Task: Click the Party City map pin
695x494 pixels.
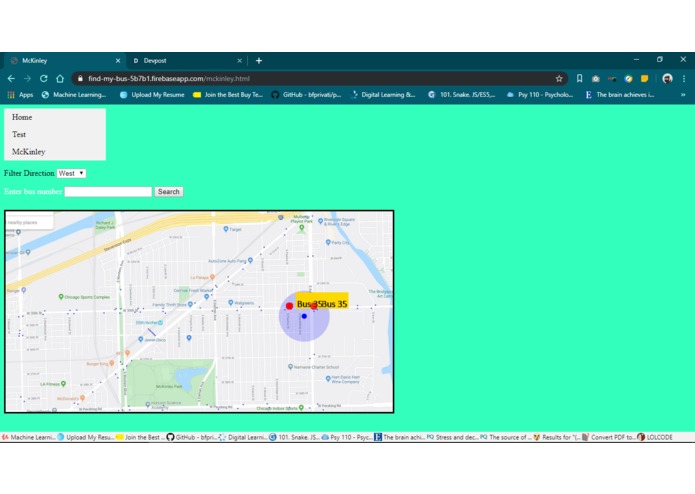Action: [328, 242]
